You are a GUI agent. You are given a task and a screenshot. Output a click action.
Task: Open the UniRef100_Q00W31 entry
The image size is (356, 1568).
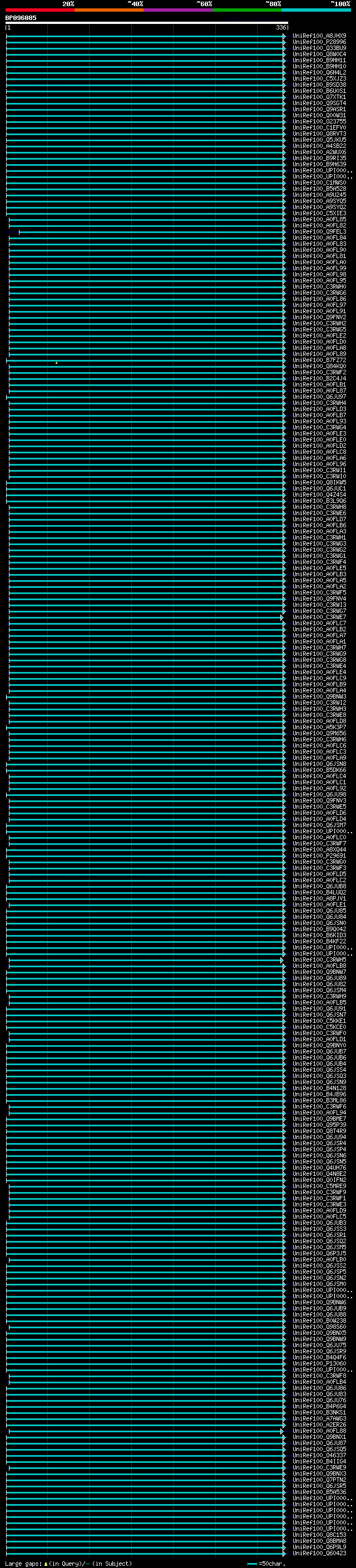point(319,115)
